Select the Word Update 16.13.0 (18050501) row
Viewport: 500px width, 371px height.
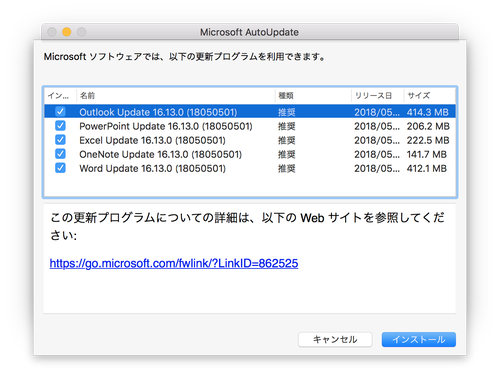[x=250, y=168]
